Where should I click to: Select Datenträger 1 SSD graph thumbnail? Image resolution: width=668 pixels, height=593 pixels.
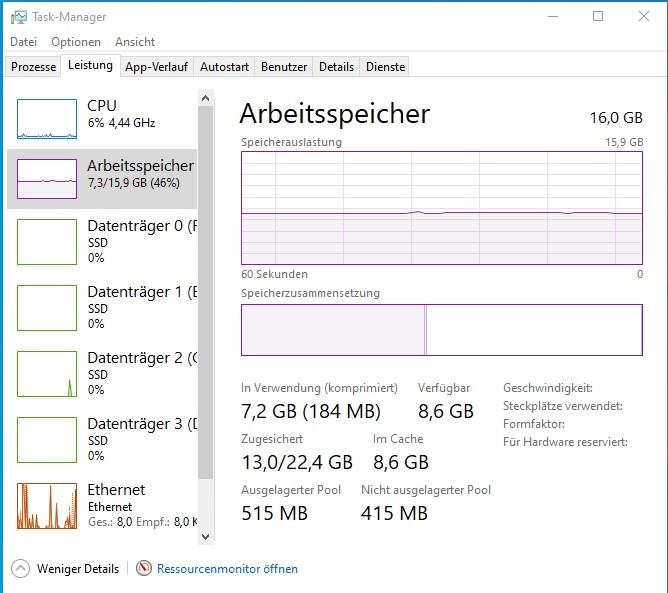click(47, 307)
